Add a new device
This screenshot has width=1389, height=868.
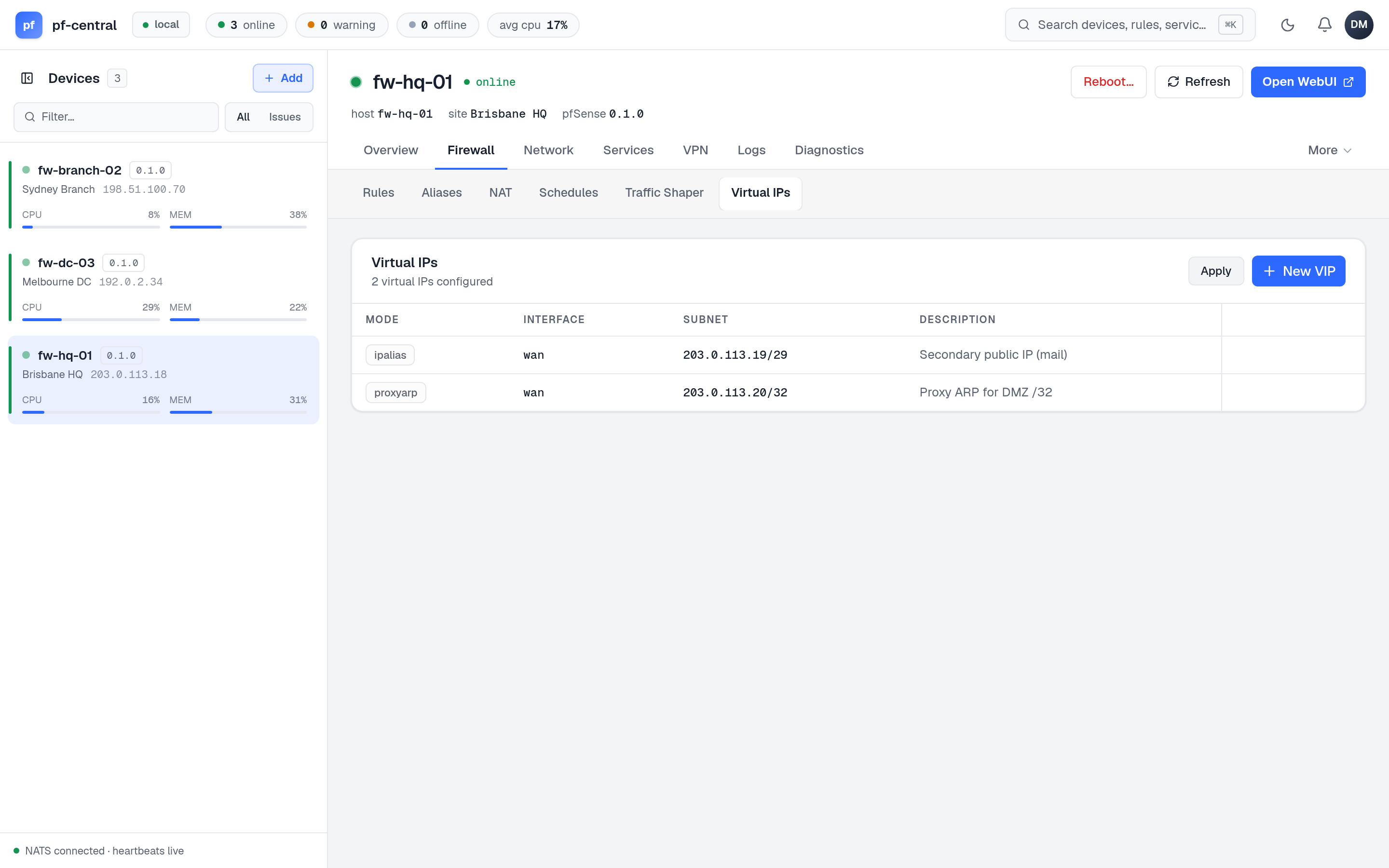point(283,78)
